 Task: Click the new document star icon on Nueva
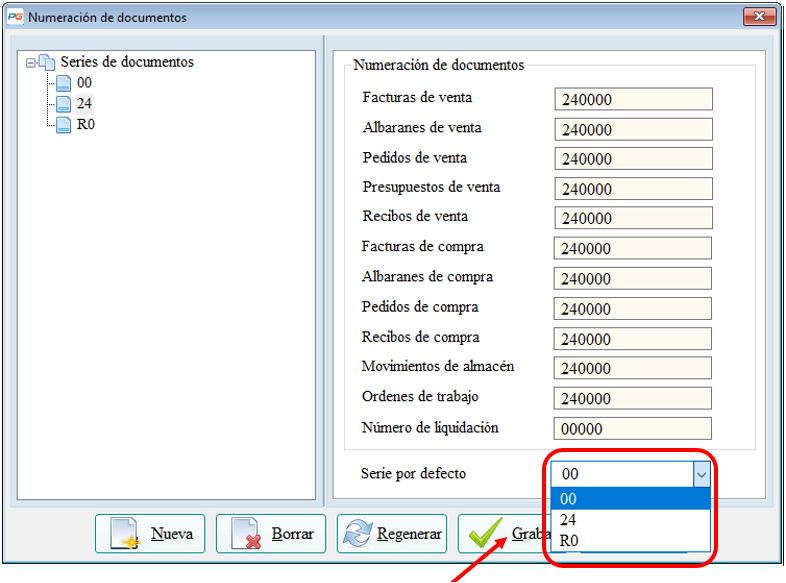click(125, 534)
